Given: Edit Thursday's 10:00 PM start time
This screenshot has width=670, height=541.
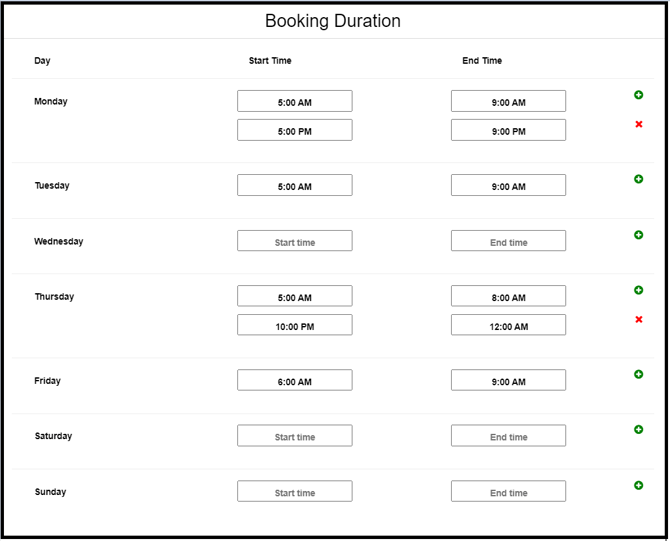Looking at the screenshot, I should pyautogui.click(x=295, y=325).
